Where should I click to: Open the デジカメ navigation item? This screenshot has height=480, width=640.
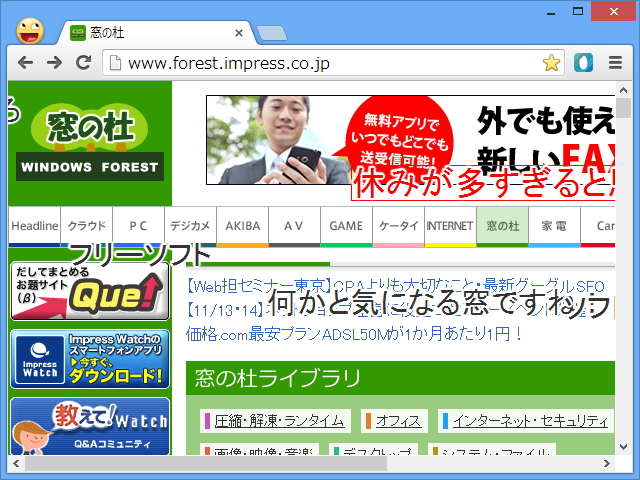click(190, 227)
